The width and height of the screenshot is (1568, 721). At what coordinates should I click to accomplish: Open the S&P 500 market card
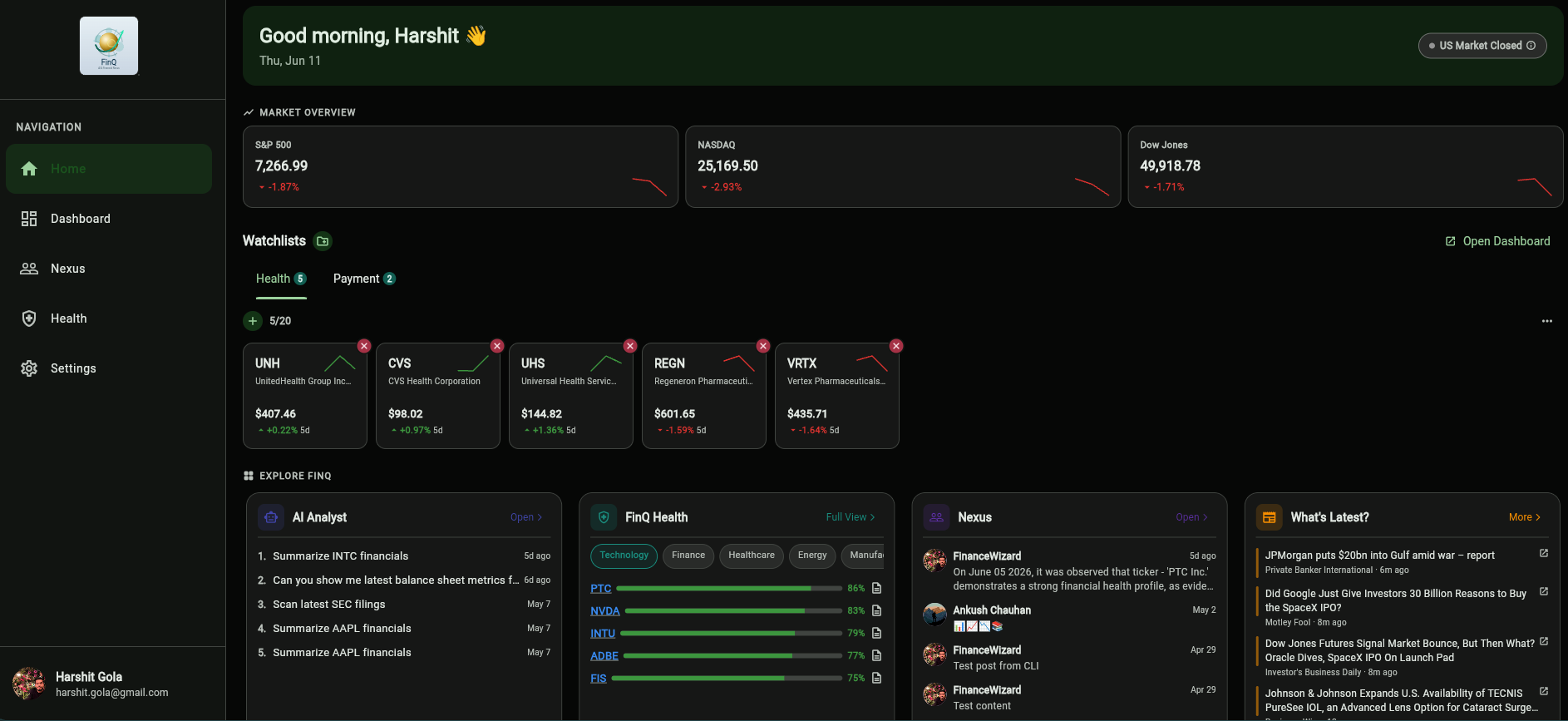[x=461, y=166]
